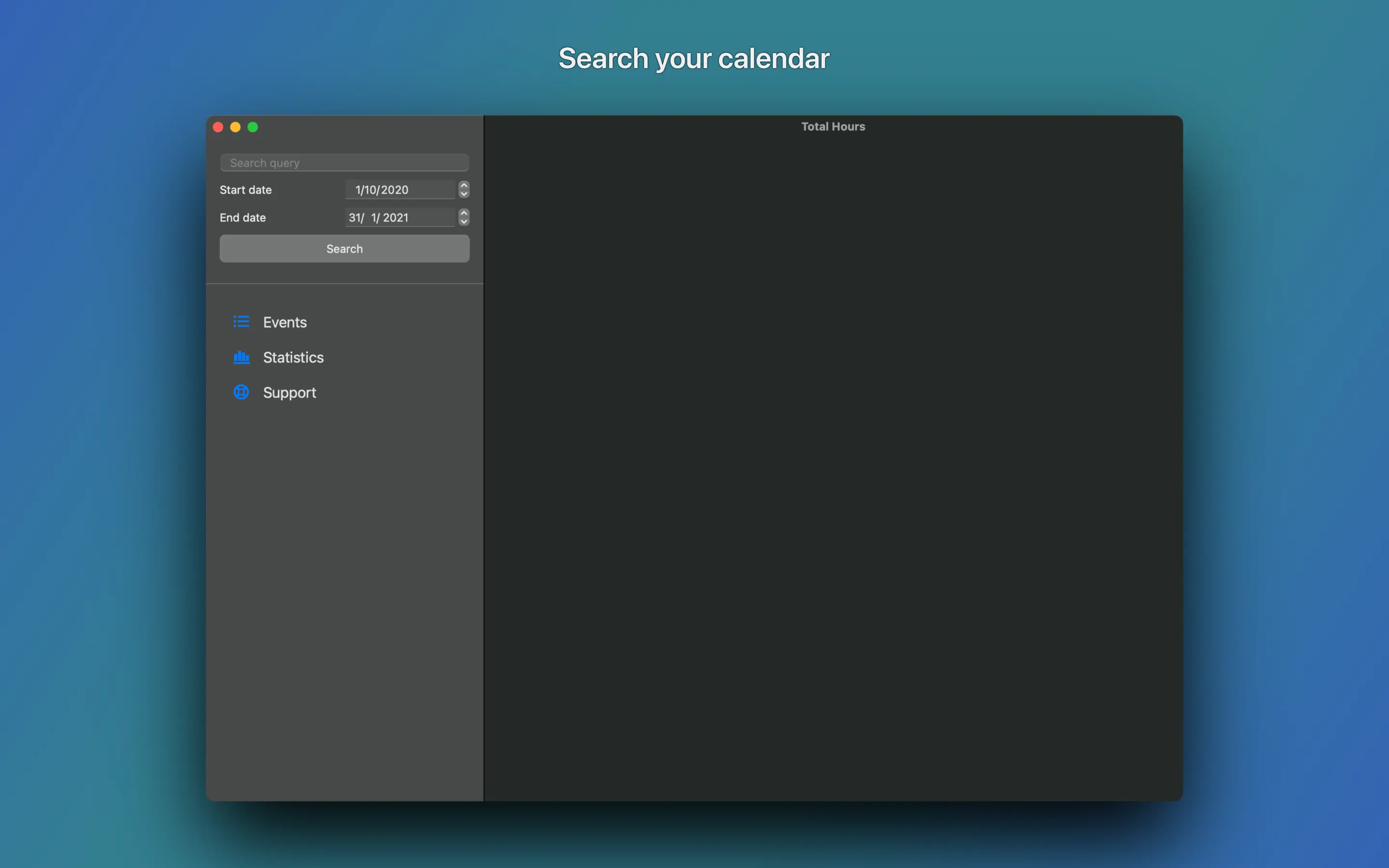Screen dimensions: 1389x868
Task: Select the year 2021 in End date
Action: coord(395,217)
